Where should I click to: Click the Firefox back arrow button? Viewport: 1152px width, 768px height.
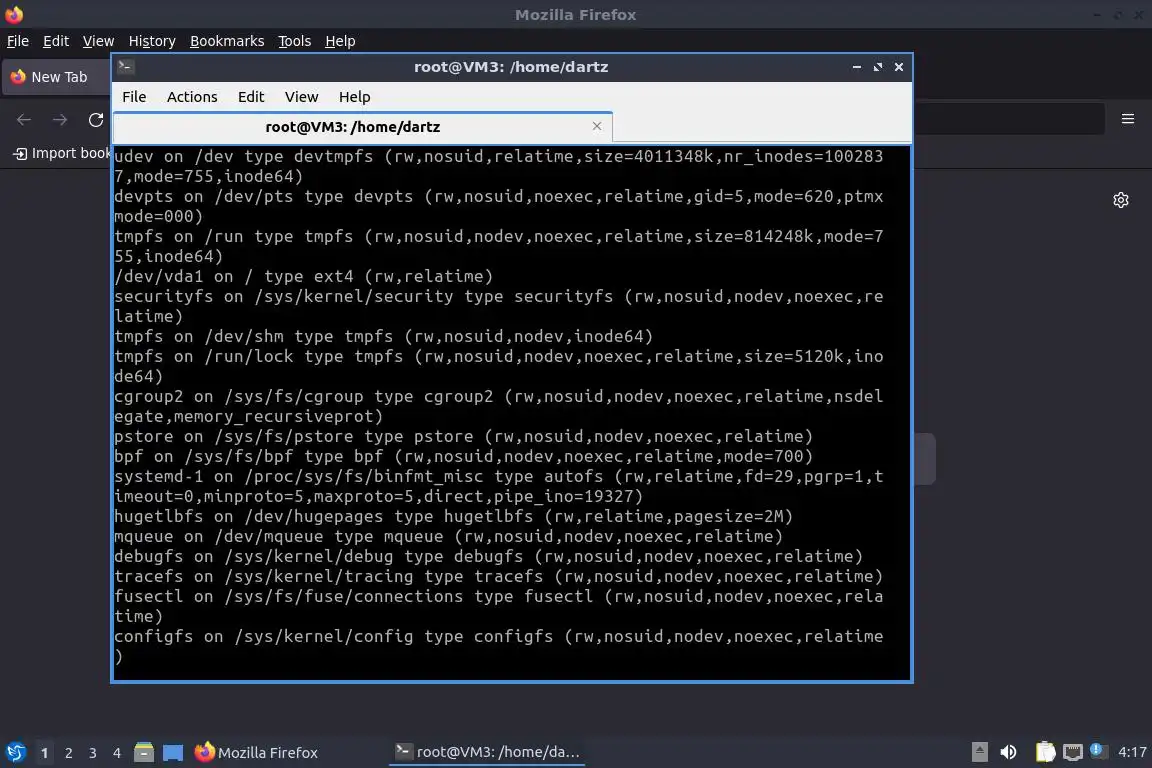tap(24, 120)
